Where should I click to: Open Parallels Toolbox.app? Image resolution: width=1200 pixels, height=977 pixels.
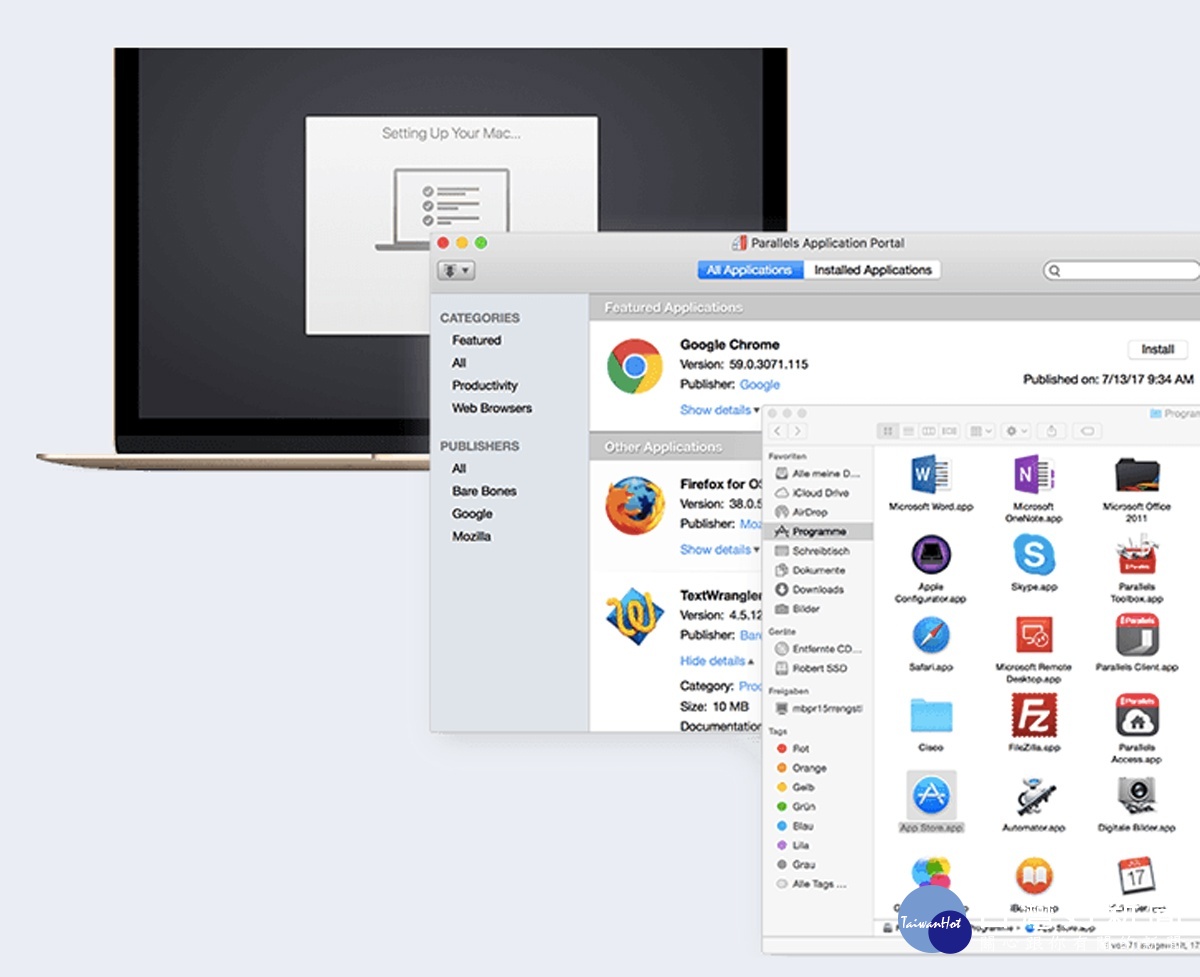[x=1136, y=554]
